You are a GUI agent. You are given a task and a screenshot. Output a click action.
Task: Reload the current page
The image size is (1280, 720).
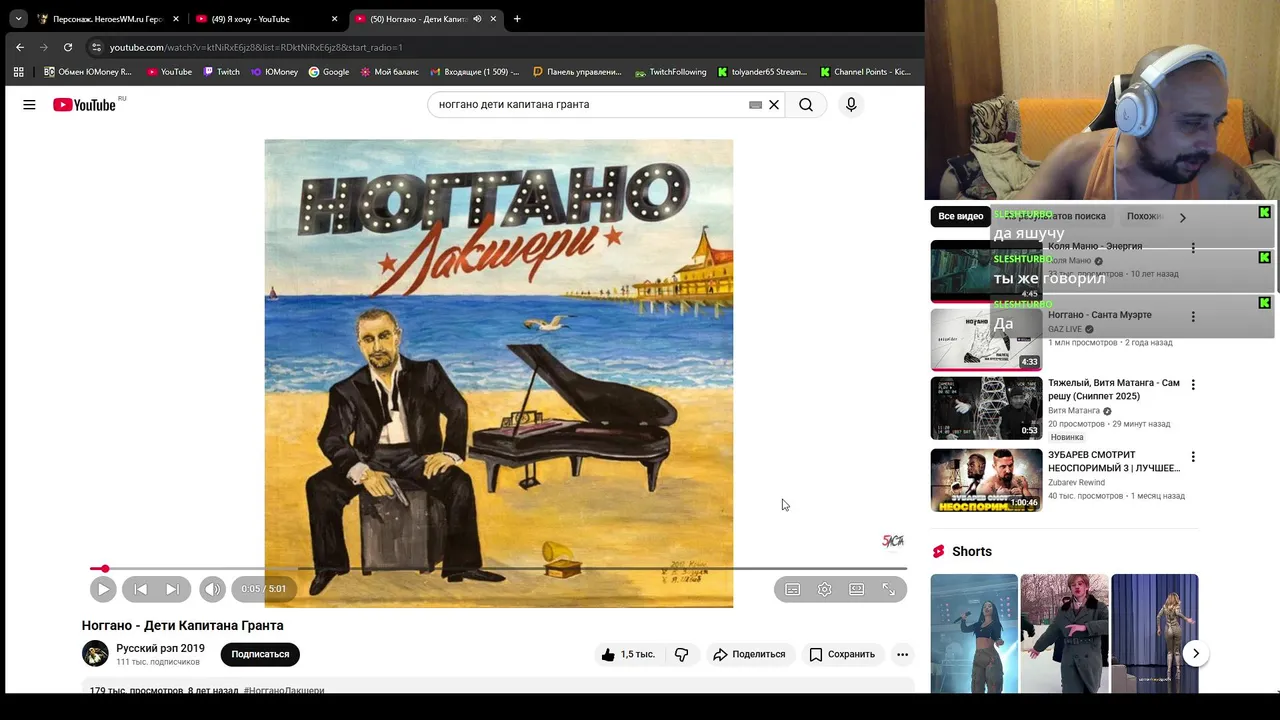[67, 47]
